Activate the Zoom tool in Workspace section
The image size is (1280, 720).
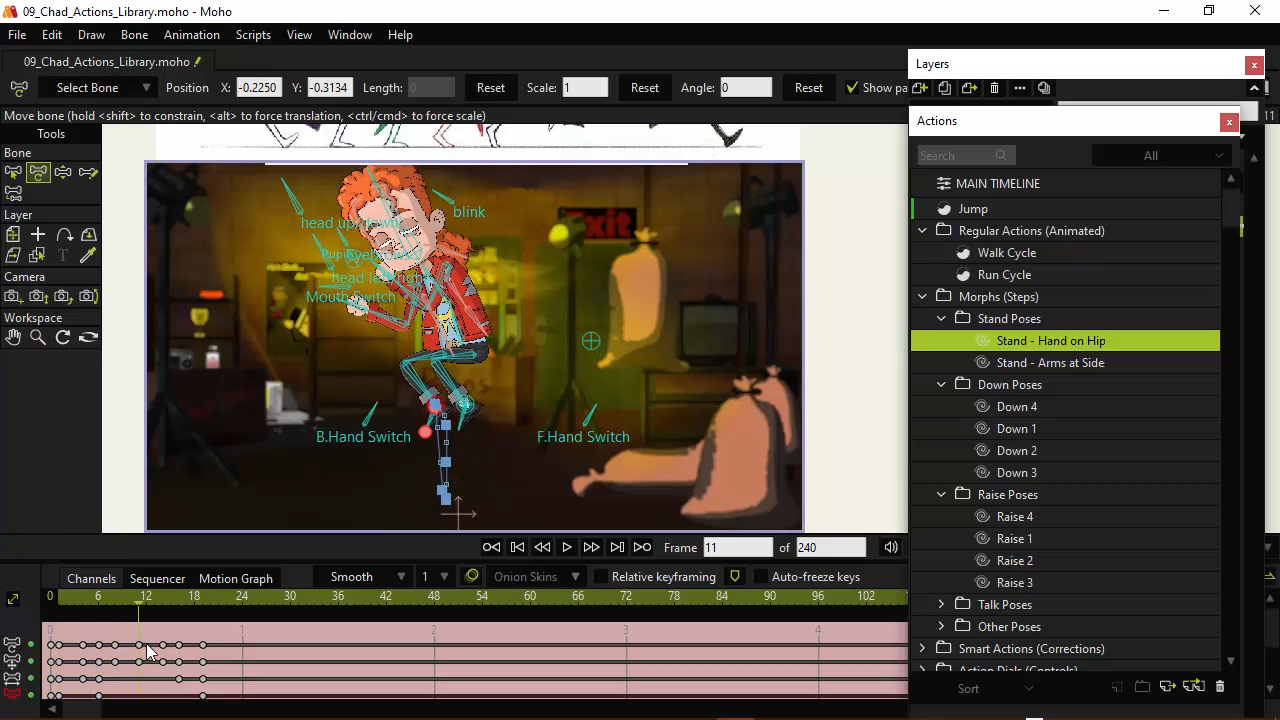pos(38,337)
